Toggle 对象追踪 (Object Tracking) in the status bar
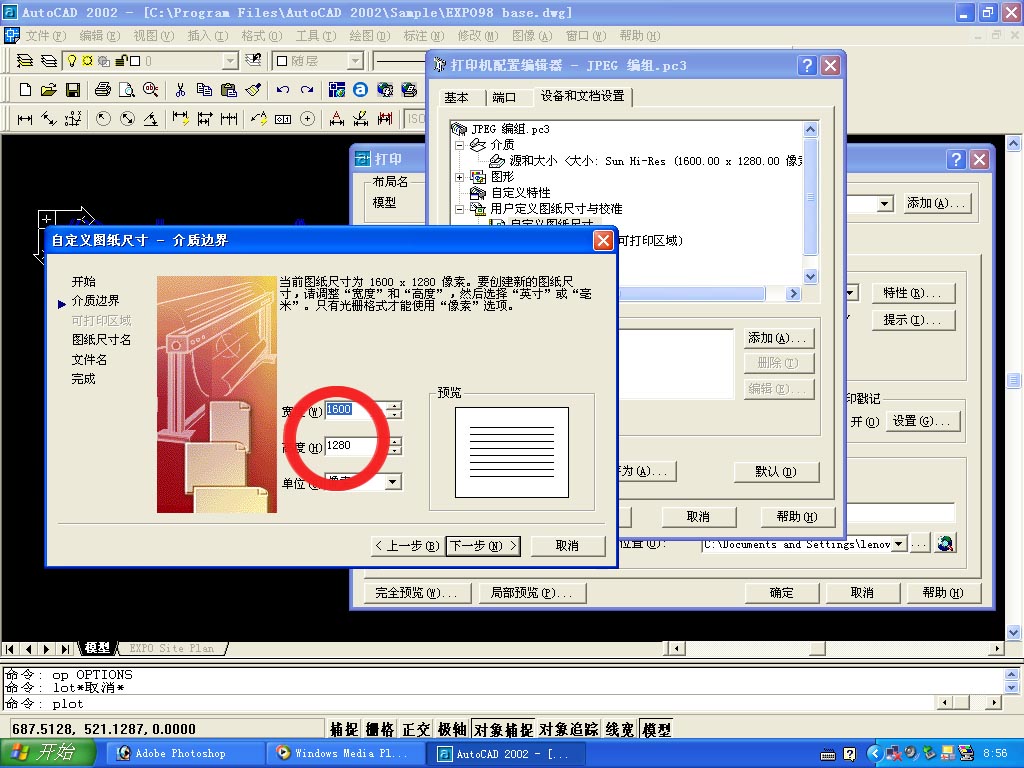The image size is (1024, 768). coord(568,729)
